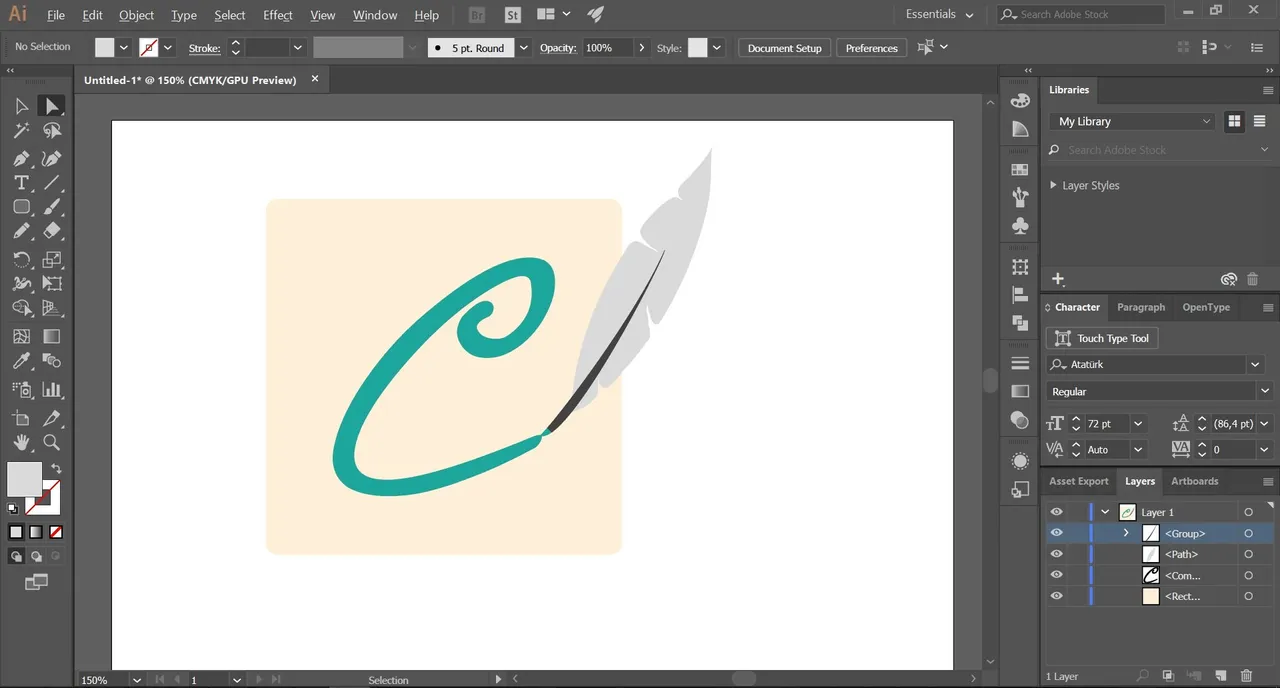The image size is (1280, 688).
Task: Select the Curvature tool
Action: click(x=52, y=158)
